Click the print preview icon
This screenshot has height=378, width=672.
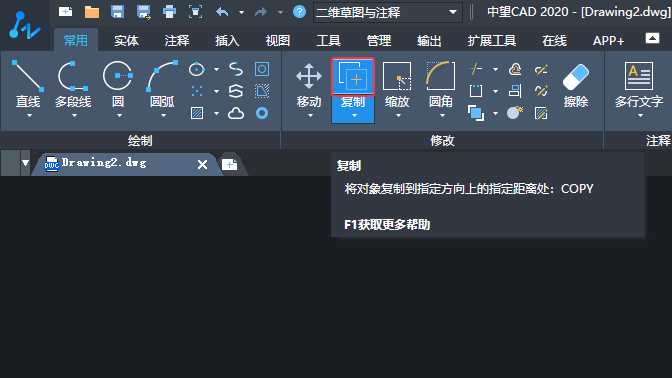click(195, 12)
